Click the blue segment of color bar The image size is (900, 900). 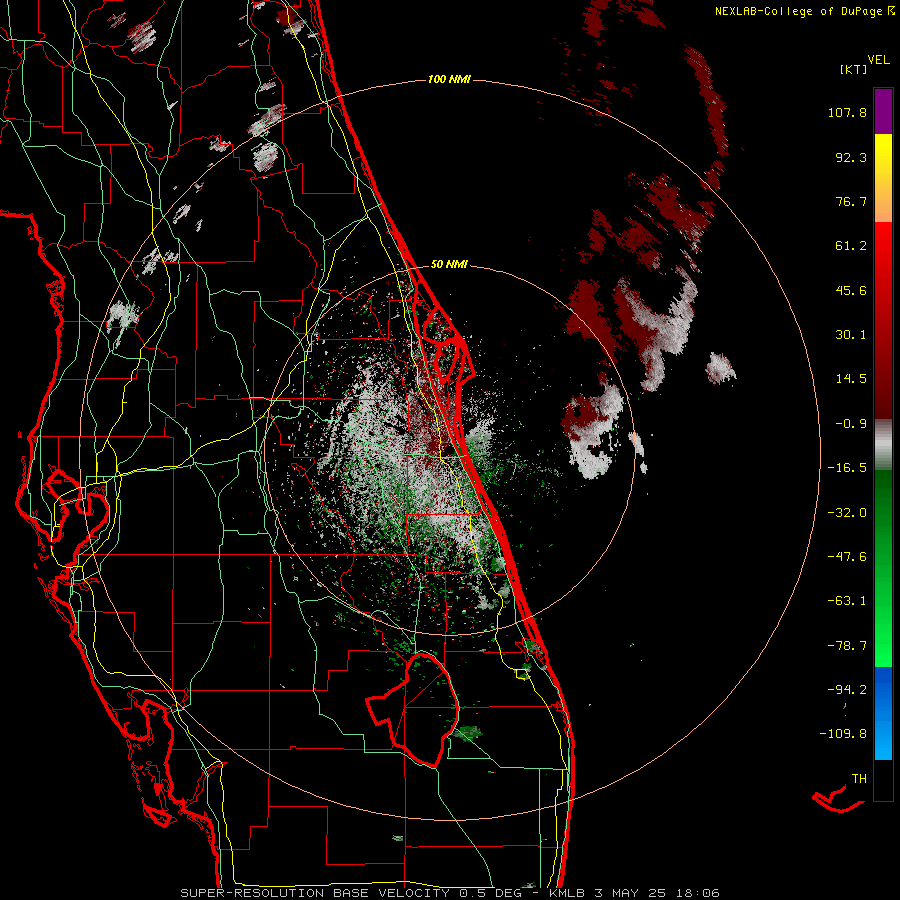883,713
